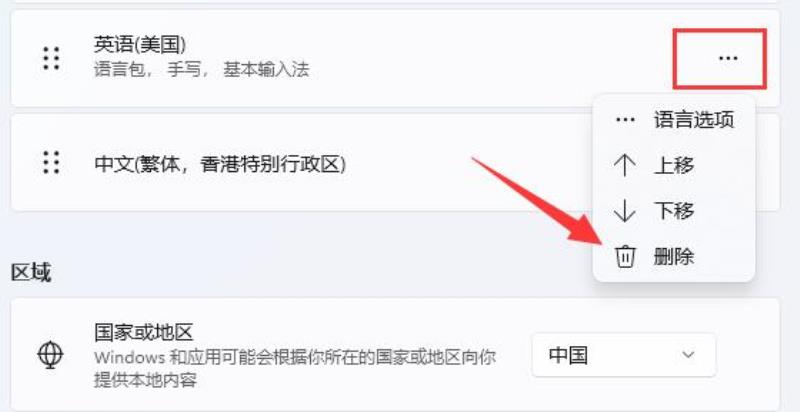Expand the chevron arrow in 中国 combo box
This screenshot has width=800, height=412.
pos(689,354)
